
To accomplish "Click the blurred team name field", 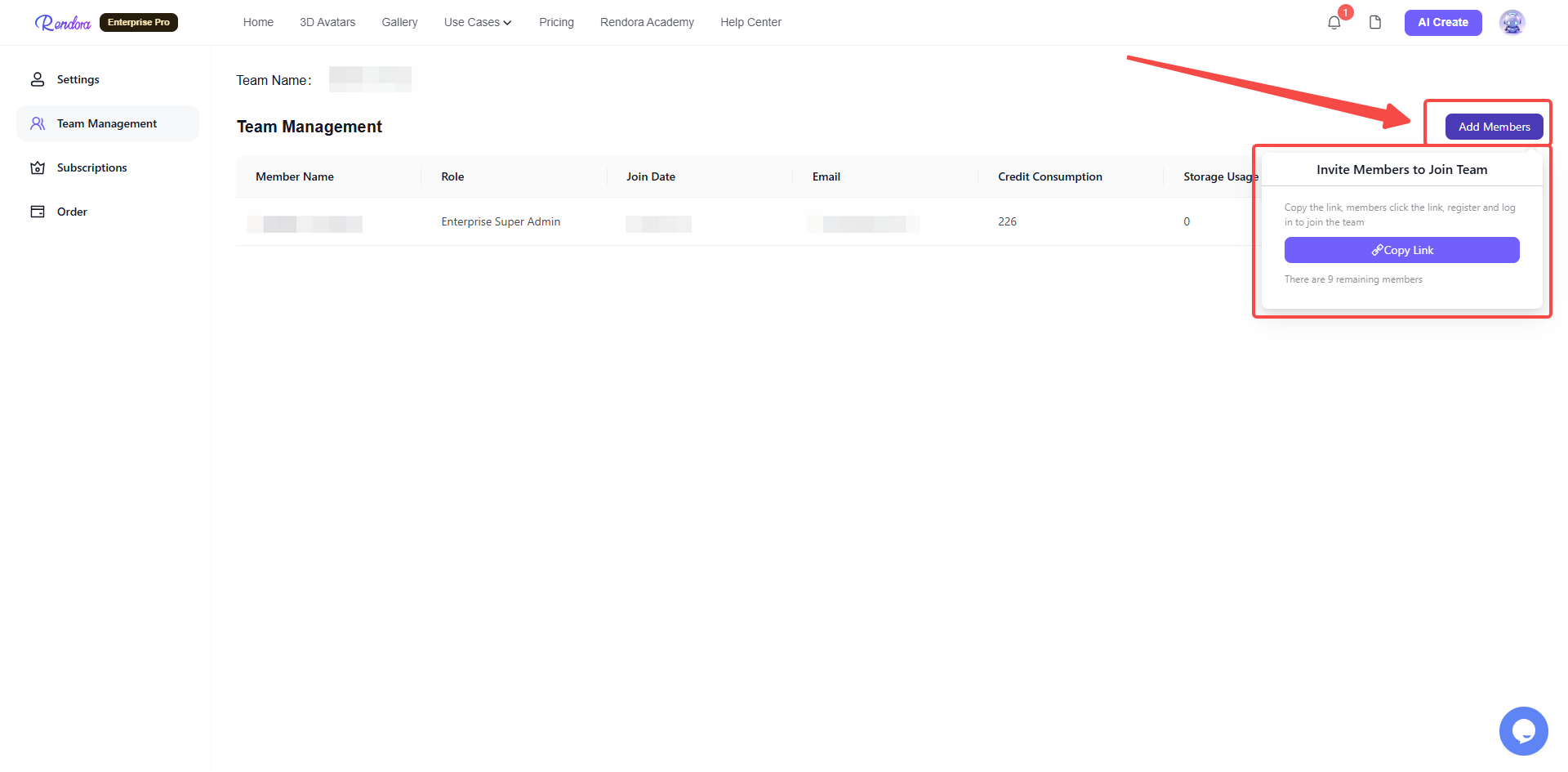I will pos(370,79).
